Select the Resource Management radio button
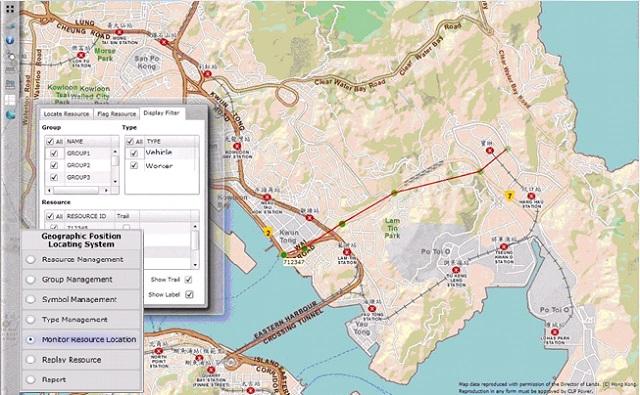This screenshot has height=395, width=640. [31, 260]
